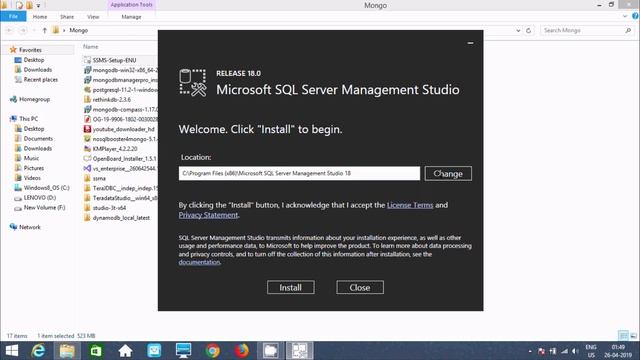The image size is (640, 360).
Task: Open the Share ribbon tab
Action: (67, 17)
